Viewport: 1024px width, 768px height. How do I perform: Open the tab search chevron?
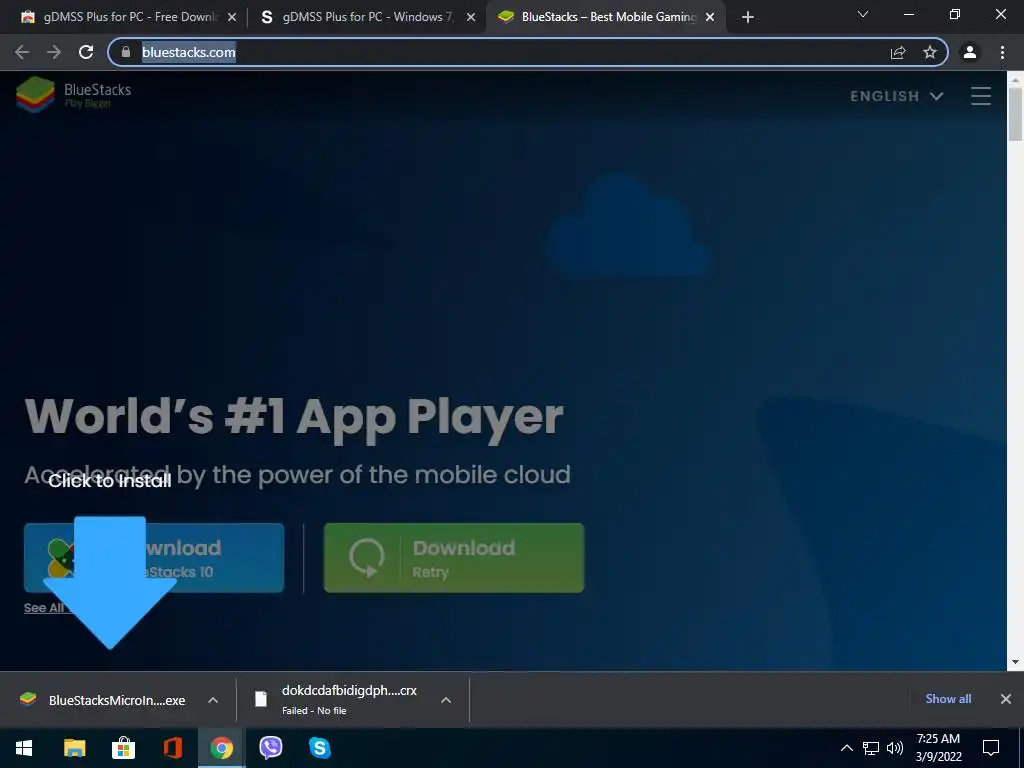pyautogui.click(x=863, y=14)
